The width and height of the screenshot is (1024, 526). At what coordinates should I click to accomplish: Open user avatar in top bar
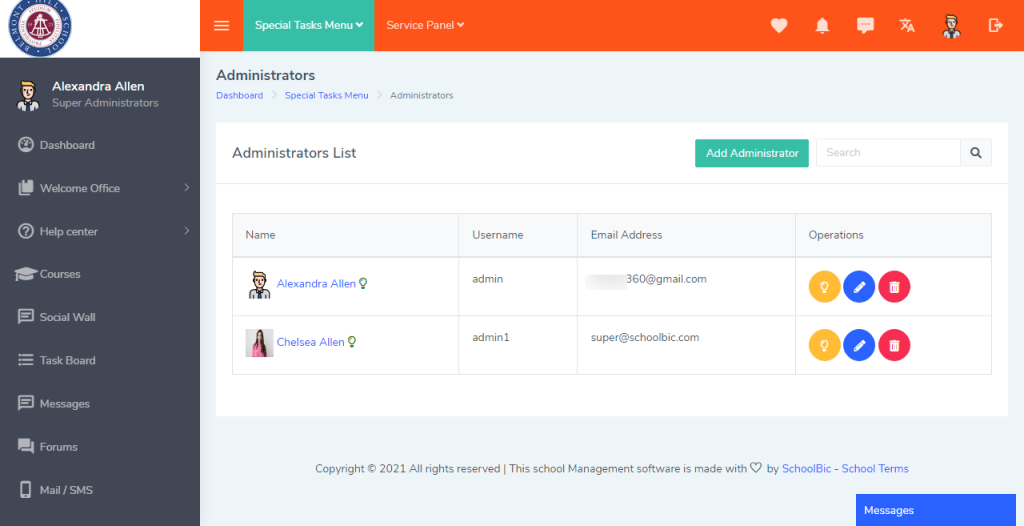(x=952, y=25)
